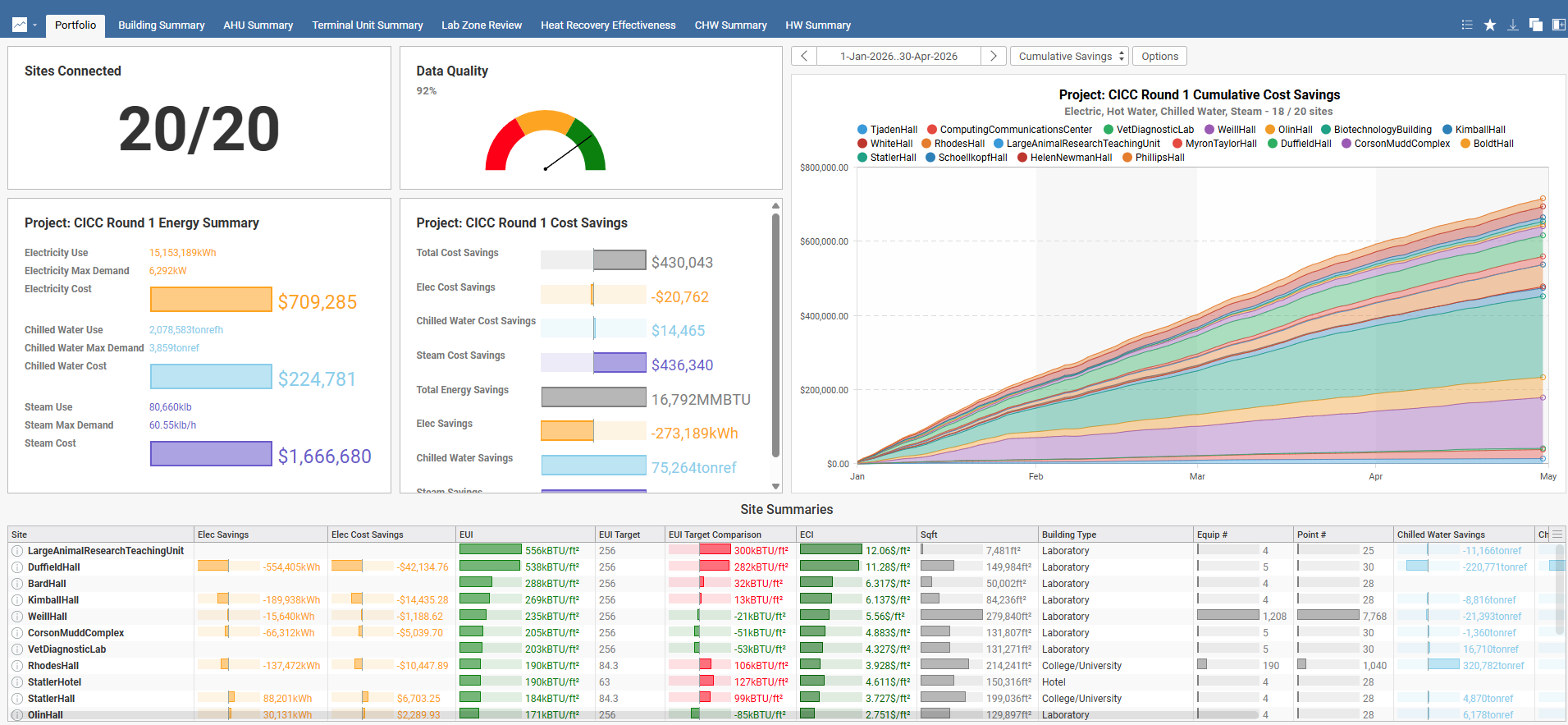Open info icon for KimballHall row
Screen dimensions: 1568x725
pyautogui.click(x=17, y=600)
